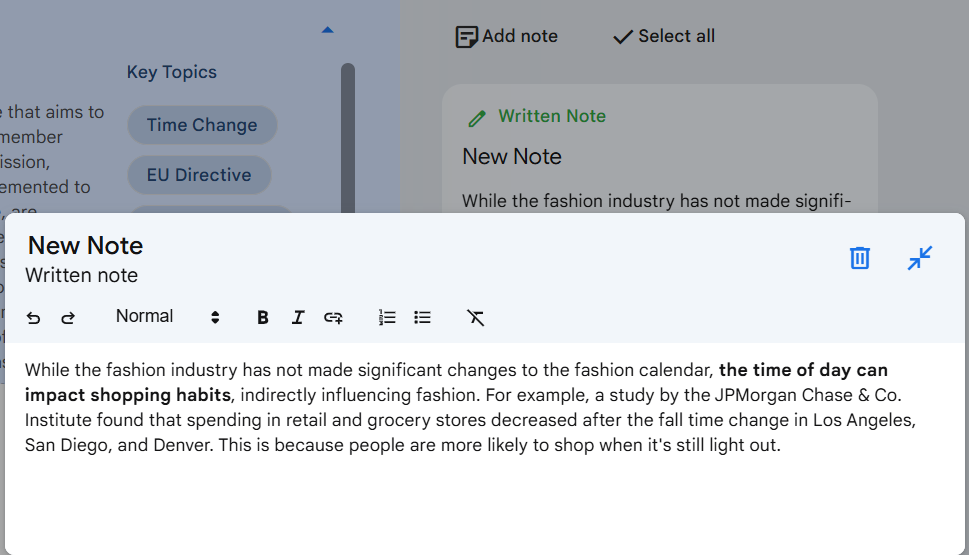Apply the bulleted list format
969x555 pixels.
(x=423, y=318)
